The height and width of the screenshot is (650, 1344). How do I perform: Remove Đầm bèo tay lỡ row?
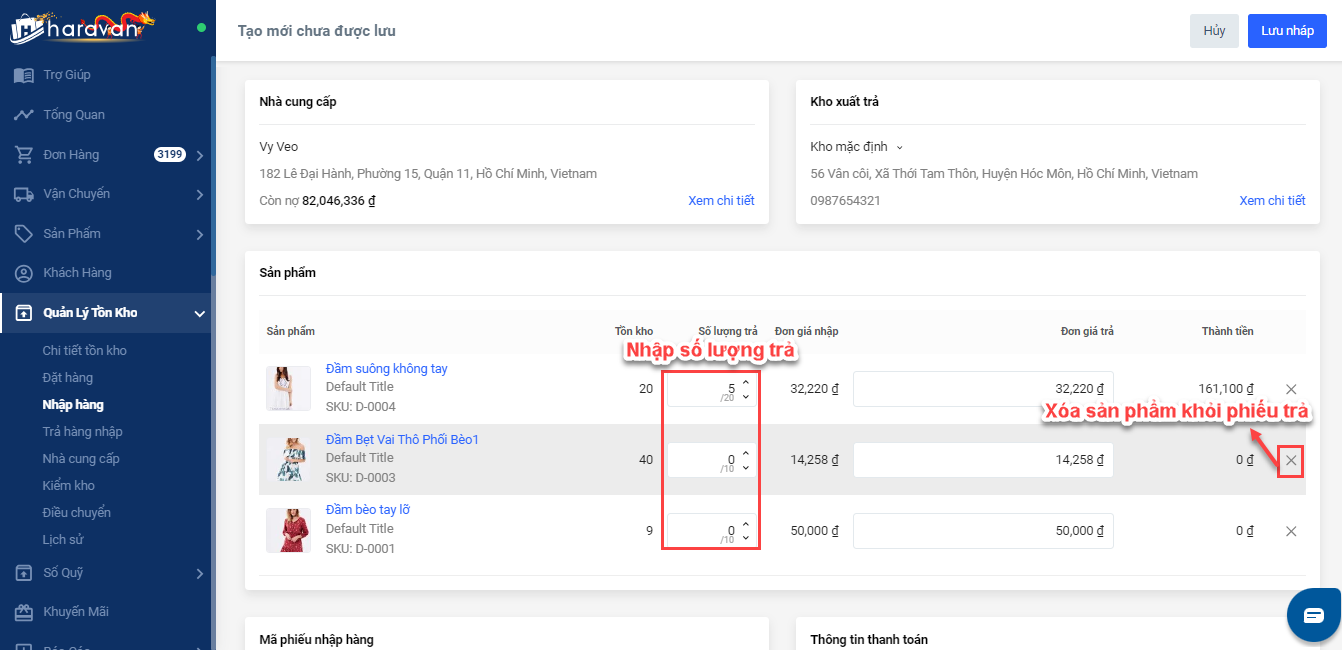(x=1291, y=531)
